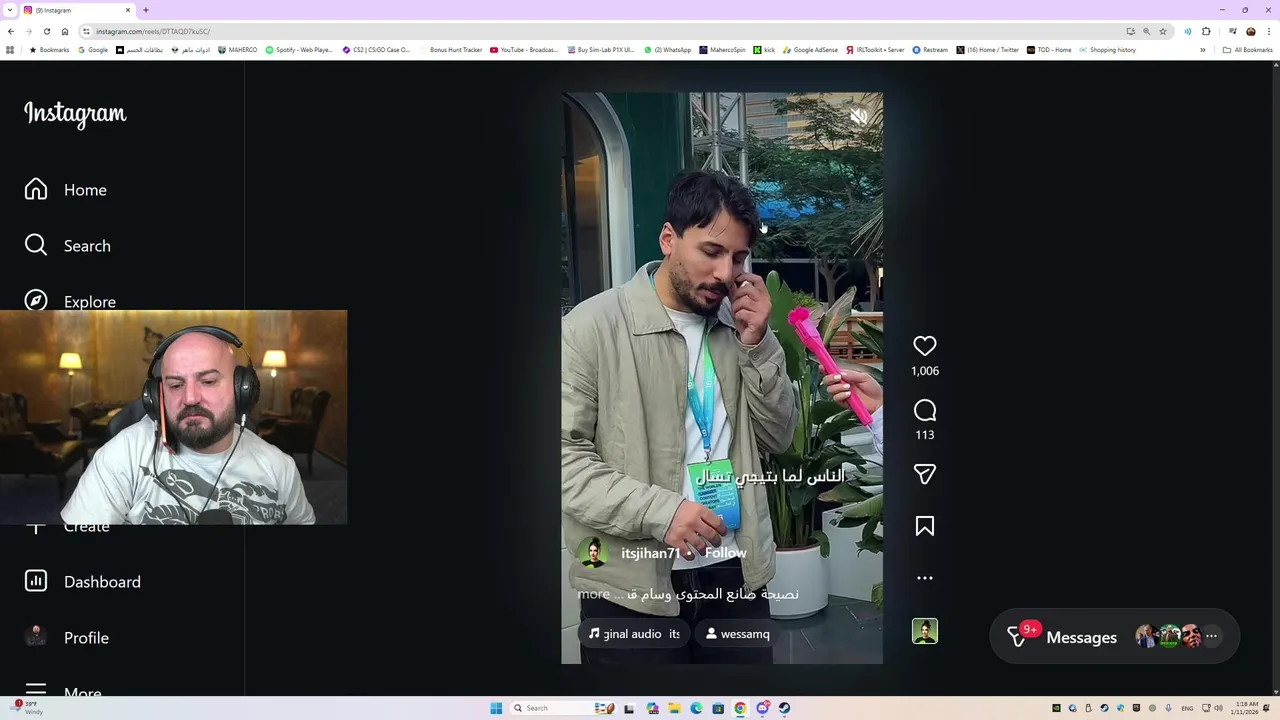The width and height of the screenshot is (1280, 720).
Task: Open Dashboard in Instagram sidebar
Action: [x=83, y=582]
